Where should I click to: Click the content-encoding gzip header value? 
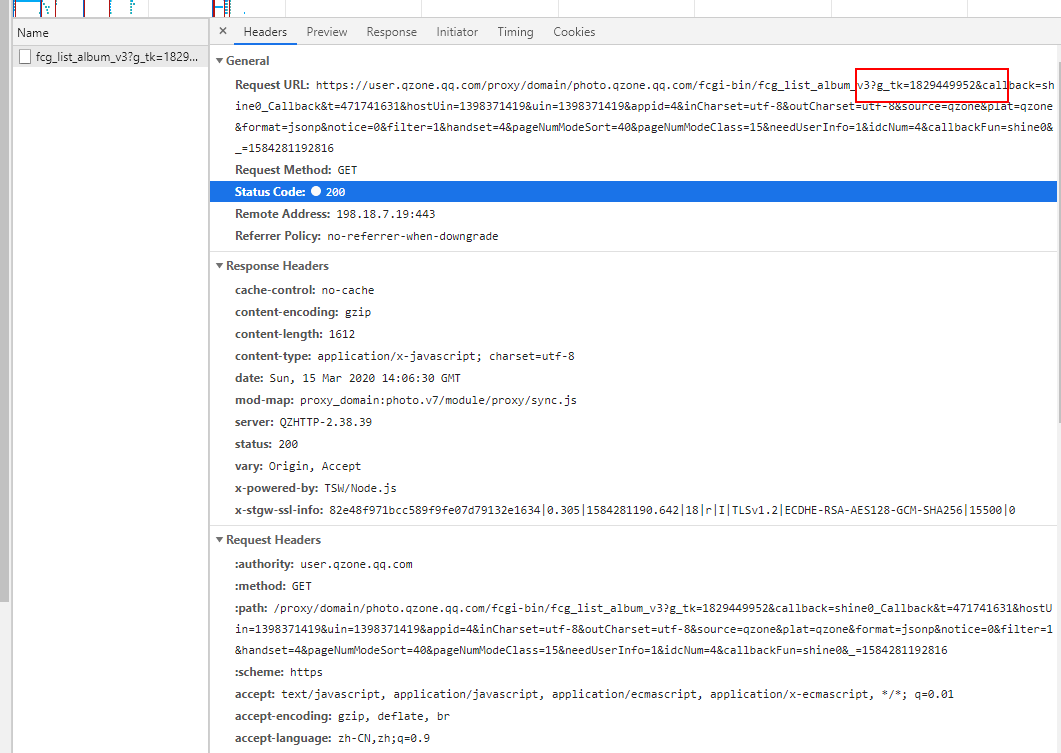click(359, 311)
